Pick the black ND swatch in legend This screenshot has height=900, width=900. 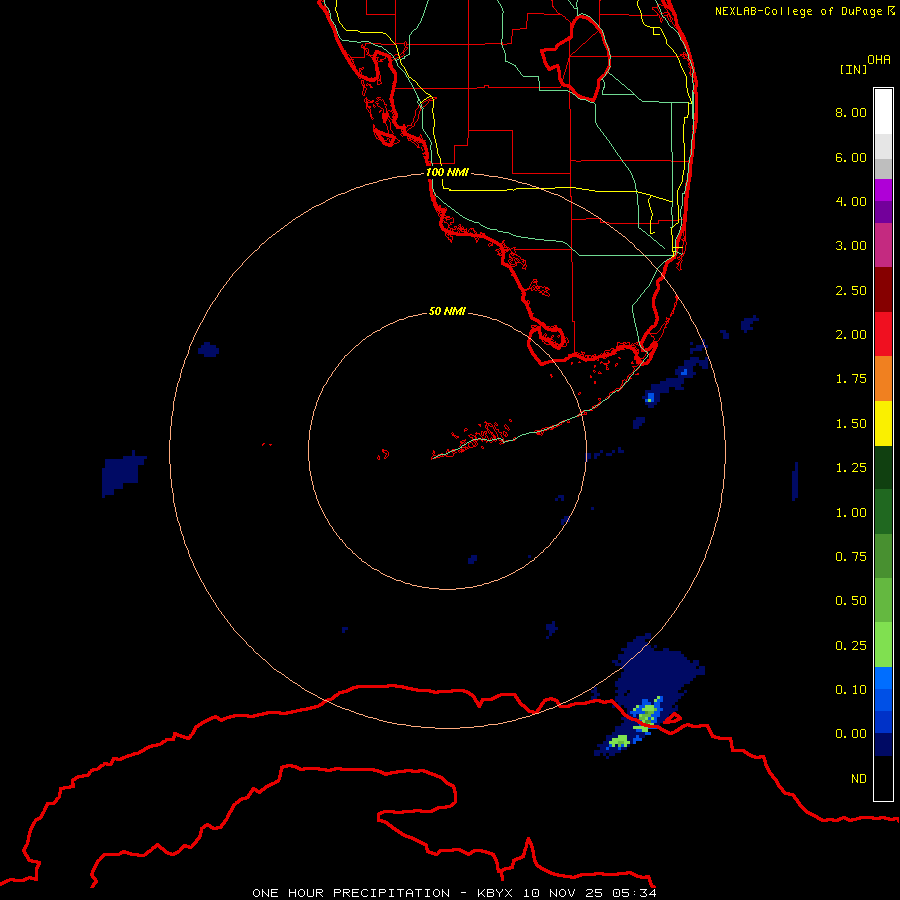tap(883, 778)
